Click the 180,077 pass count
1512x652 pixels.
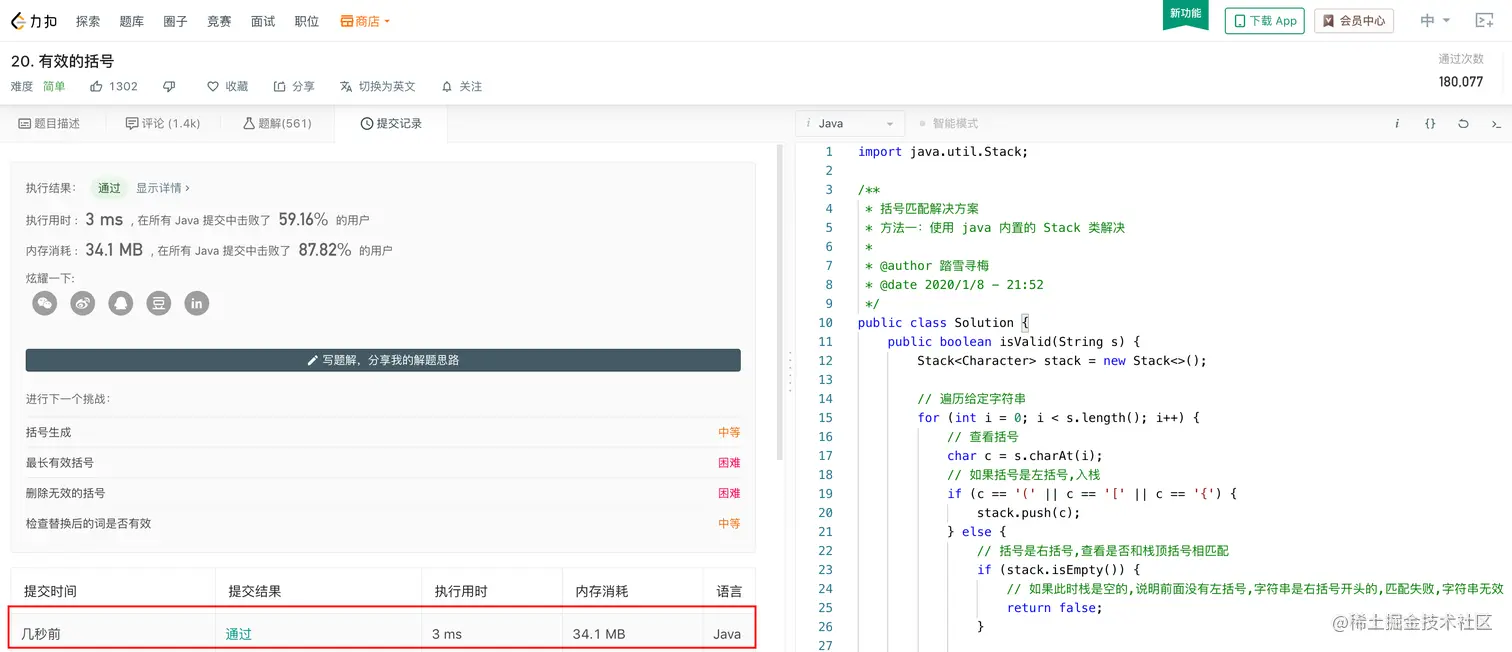point(1461,82)
